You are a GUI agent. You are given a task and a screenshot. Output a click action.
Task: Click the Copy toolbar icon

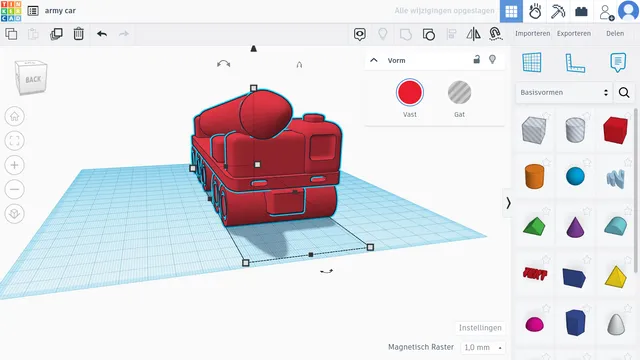point(11,34)
